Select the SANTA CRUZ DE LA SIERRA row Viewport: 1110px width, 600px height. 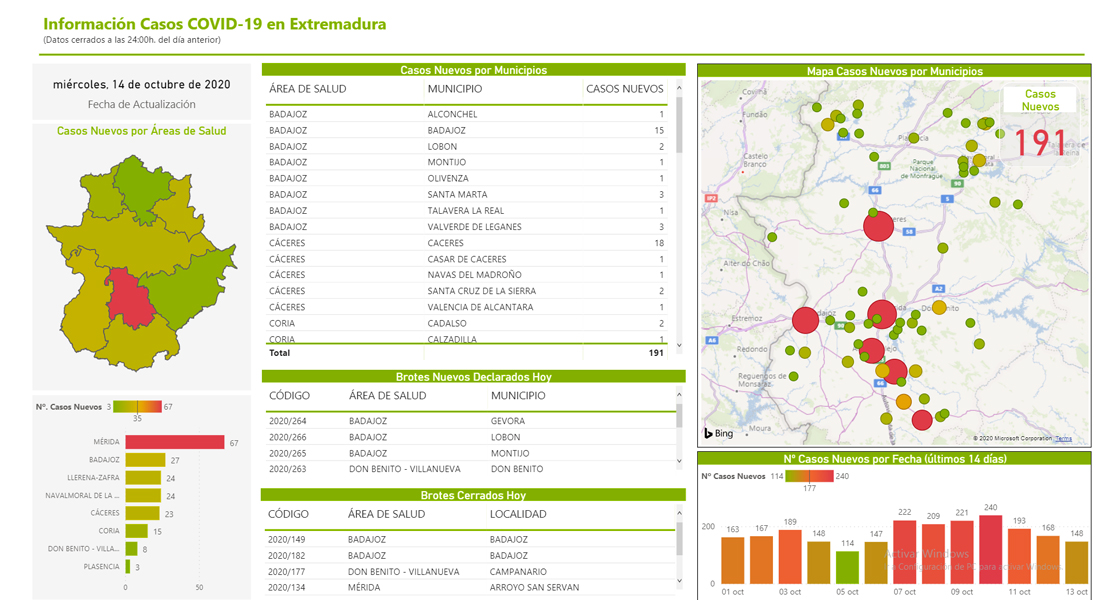[x=467, y=291]
